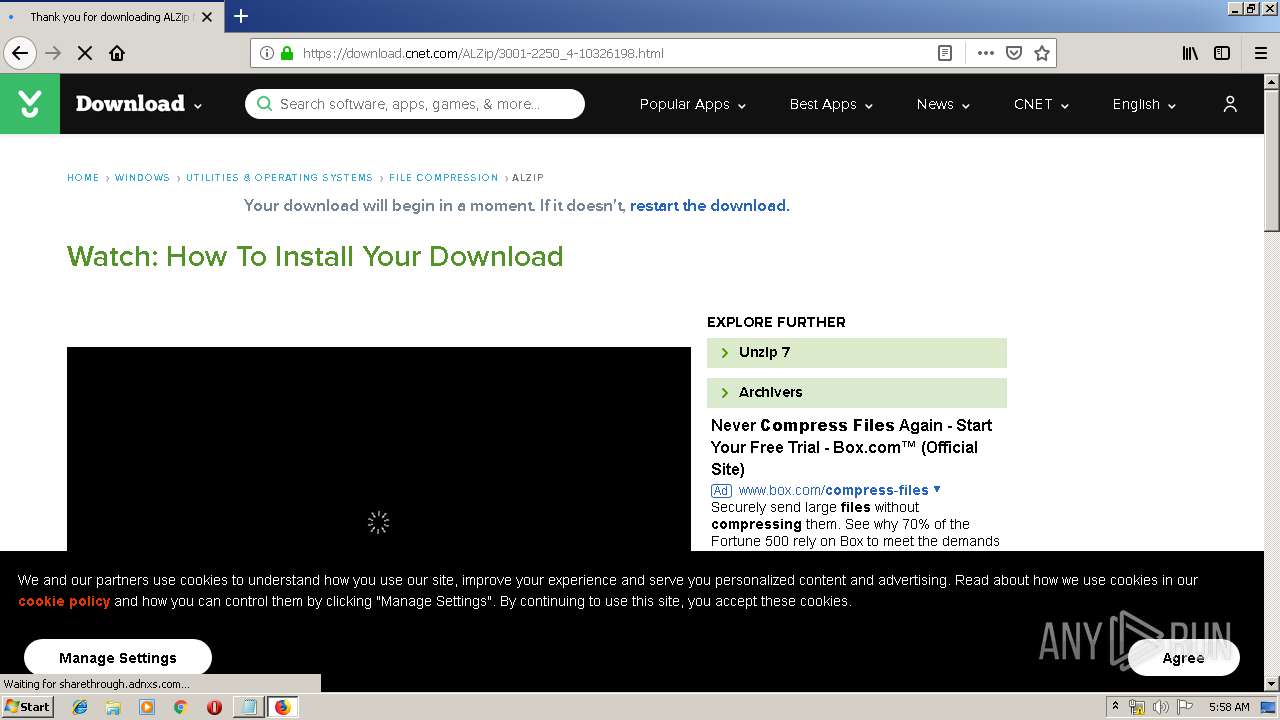Click the browser Back arrow button

coord(20,53)
